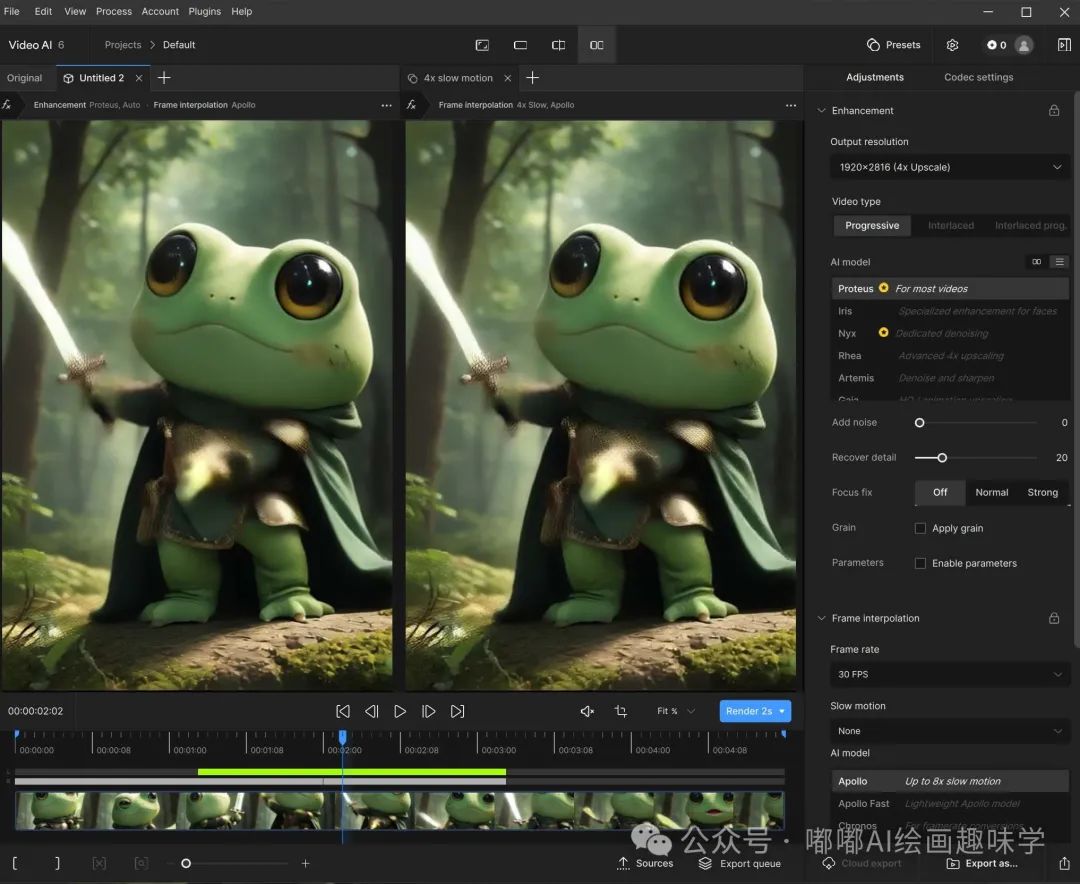The height and width of the screenshot is (884, 1080).
Task: Click the filmstrip thumbnail track
Action: (x=399, y=810)
